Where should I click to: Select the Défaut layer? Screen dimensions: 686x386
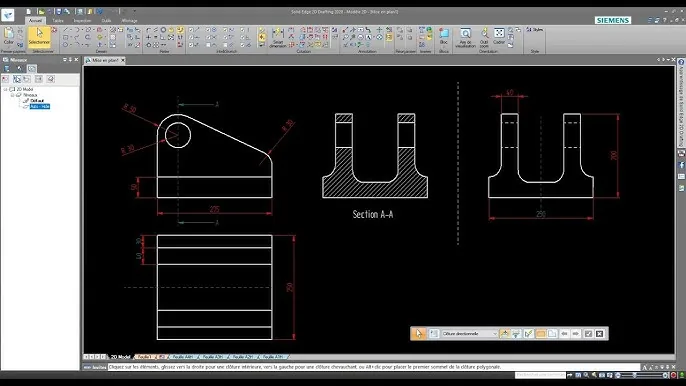37,101
